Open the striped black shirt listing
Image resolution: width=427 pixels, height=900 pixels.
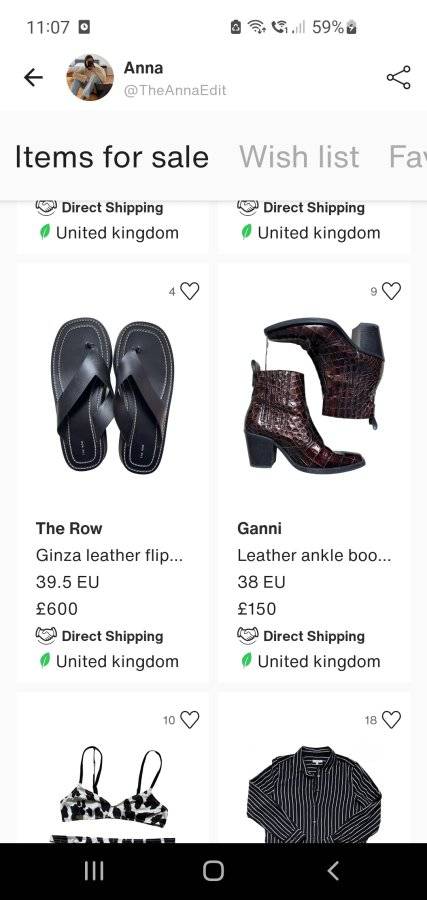pyautogui.click(x=315, y=794)
